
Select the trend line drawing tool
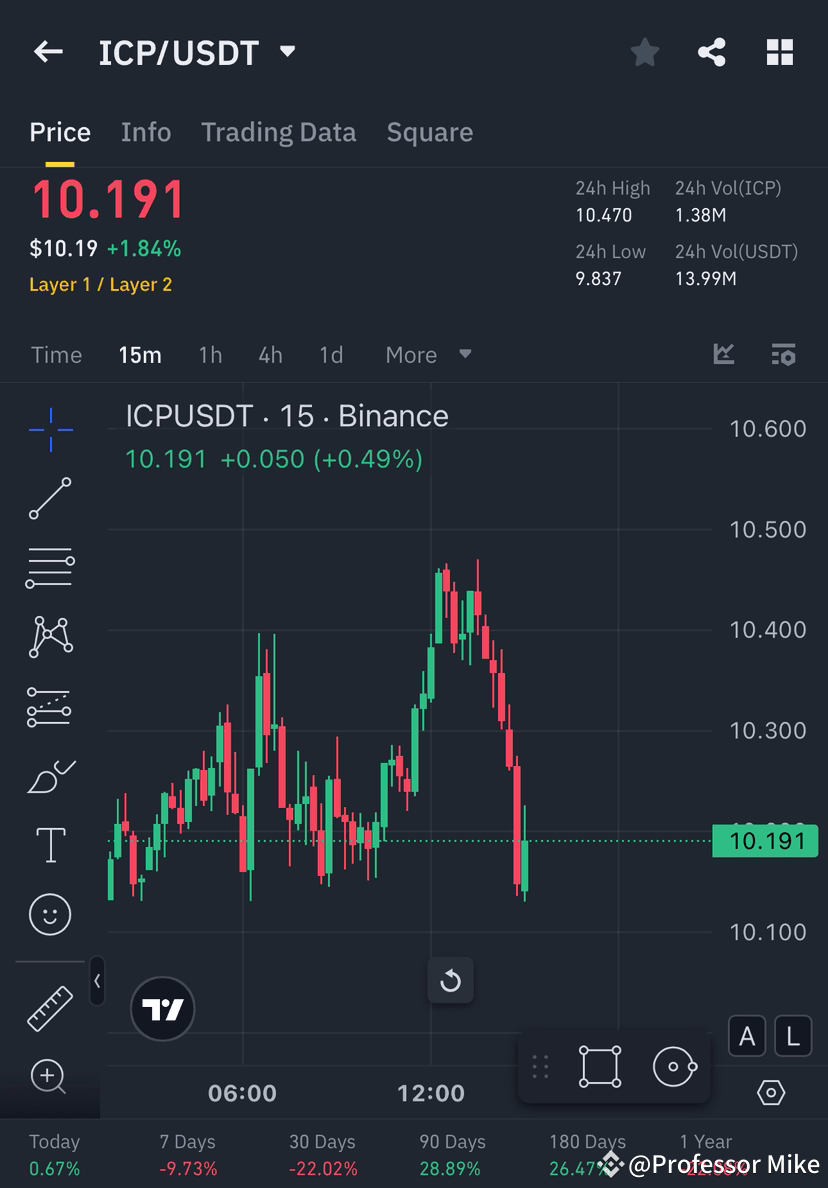point(50,498)
